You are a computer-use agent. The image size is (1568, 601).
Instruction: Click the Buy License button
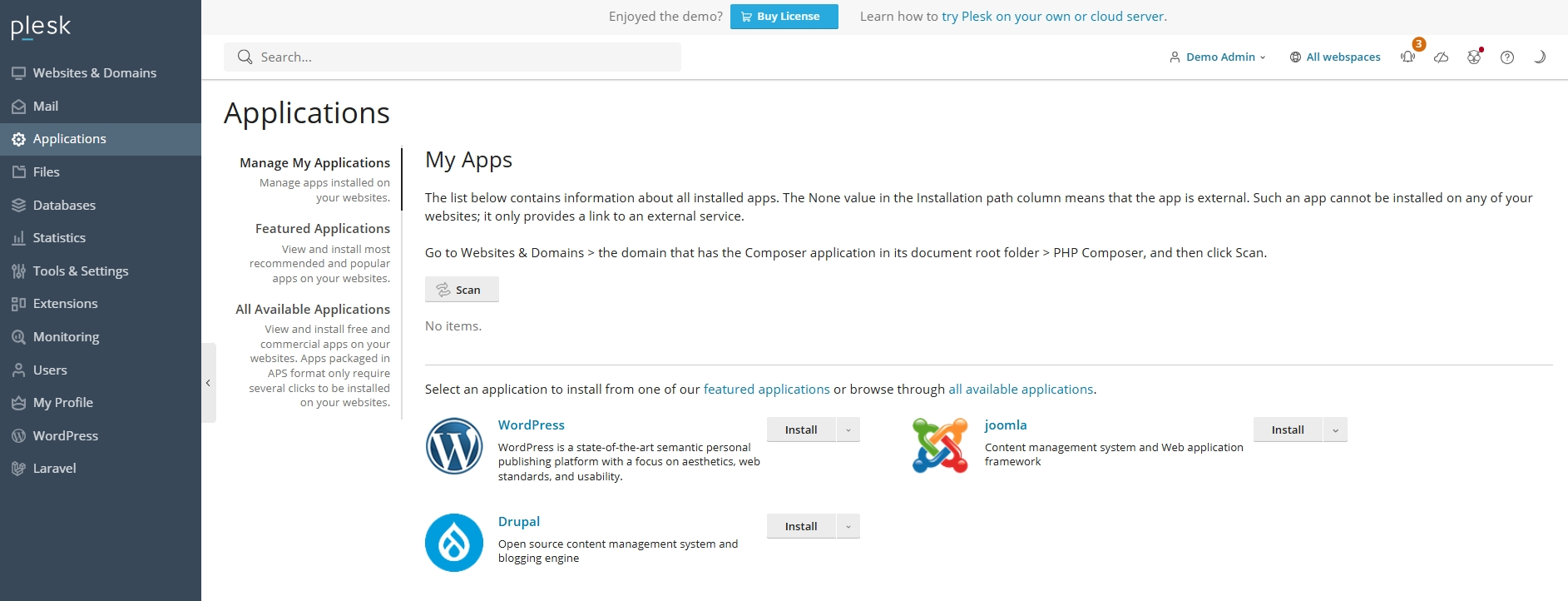click(784, 17)
